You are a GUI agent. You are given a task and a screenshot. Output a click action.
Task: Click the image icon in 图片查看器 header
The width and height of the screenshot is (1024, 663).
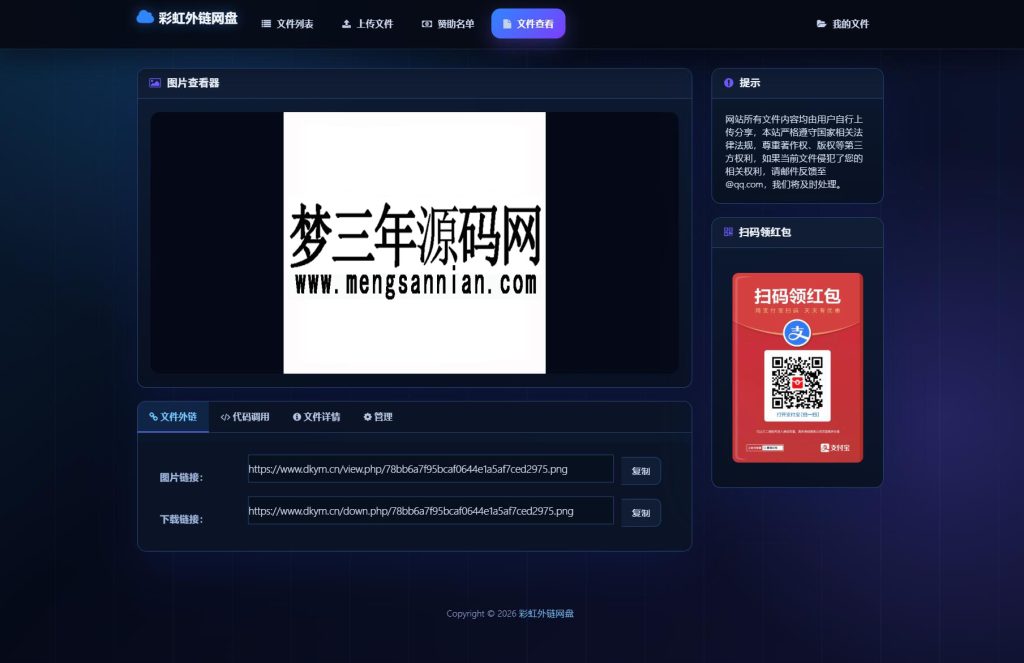click(x=155, y=83)
